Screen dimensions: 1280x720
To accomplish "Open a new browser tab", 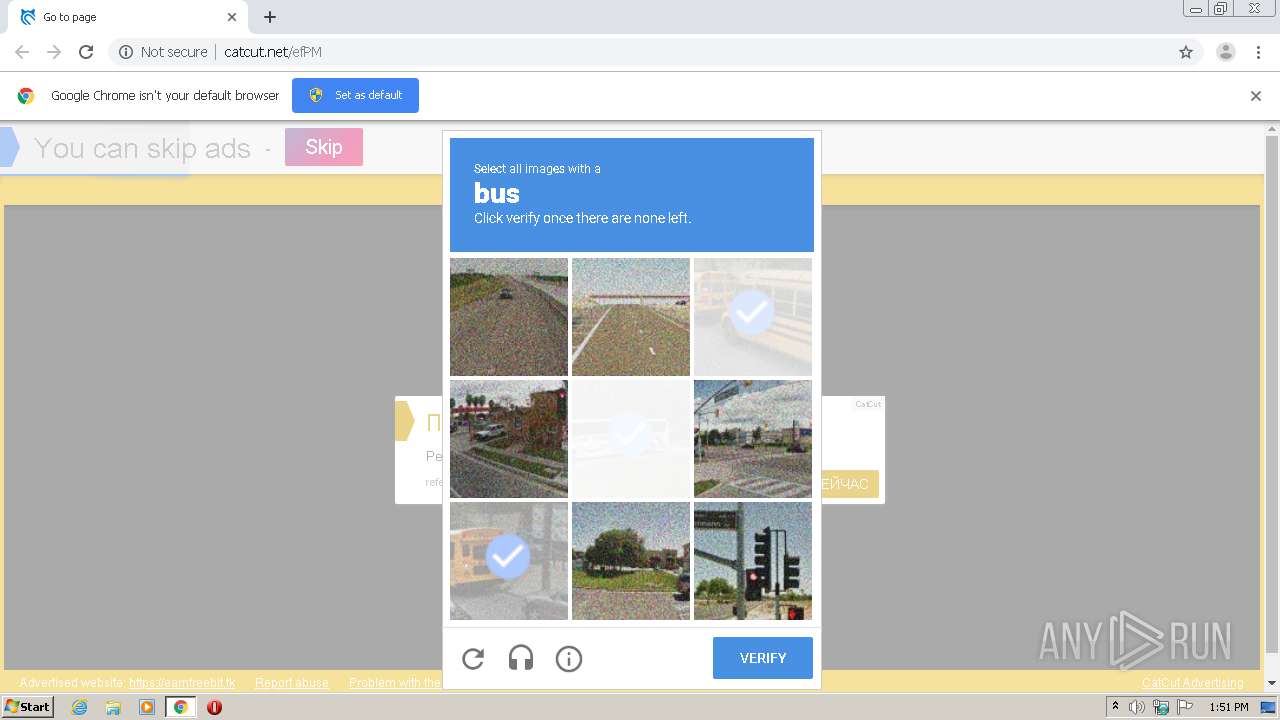I will click(270, 17).
